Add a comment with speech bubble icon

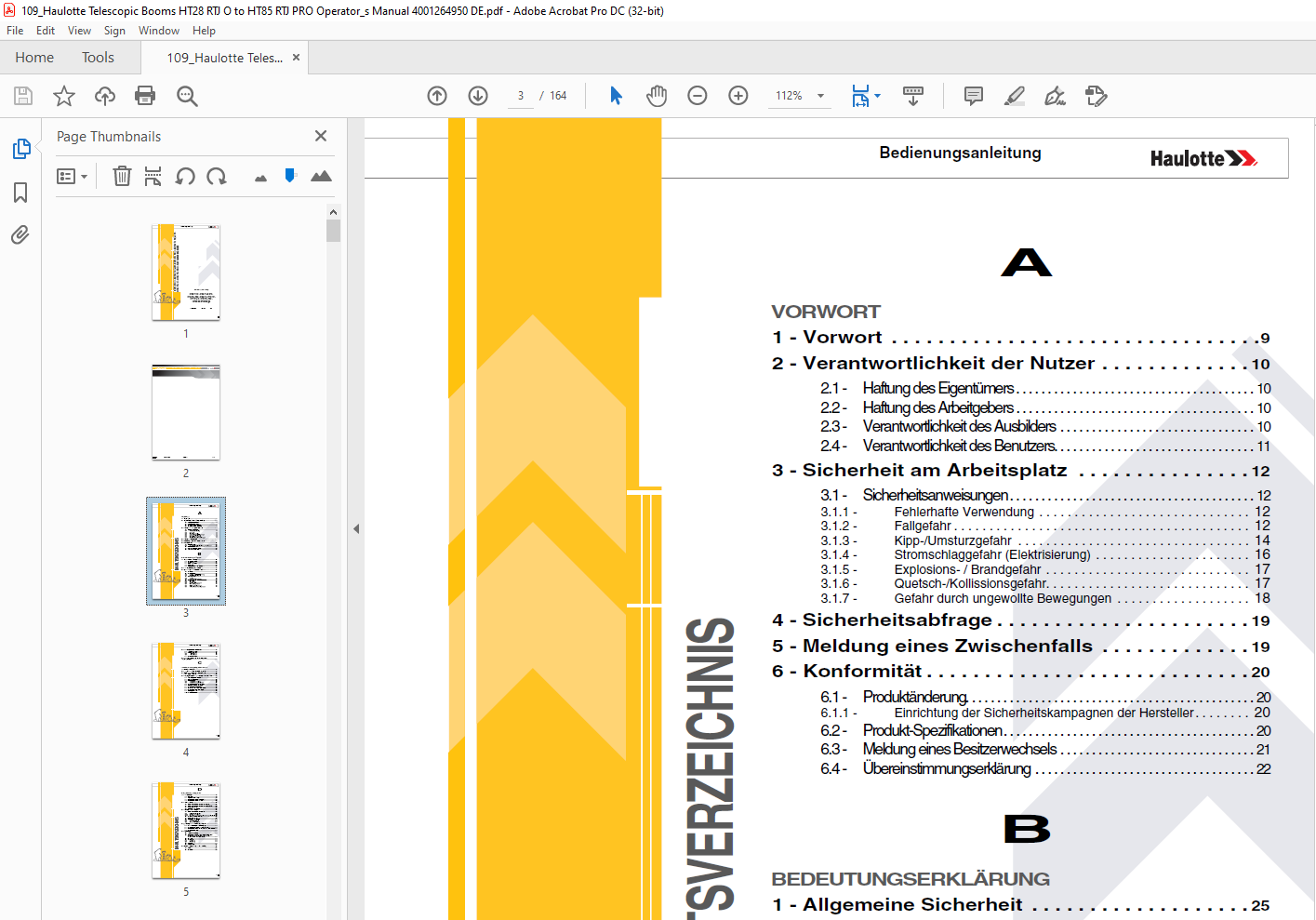pos(974,96)
